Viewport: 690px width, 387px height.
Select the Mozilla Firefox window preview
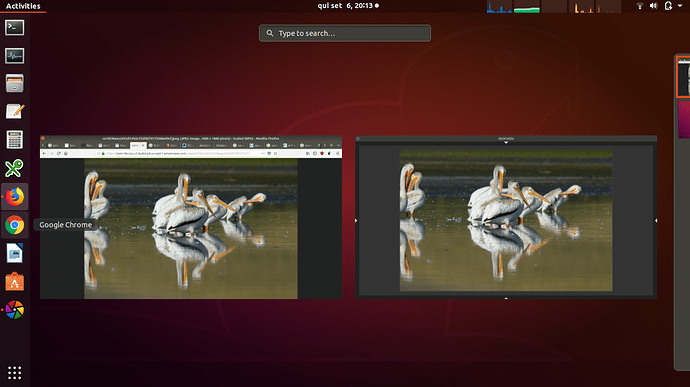191,217
